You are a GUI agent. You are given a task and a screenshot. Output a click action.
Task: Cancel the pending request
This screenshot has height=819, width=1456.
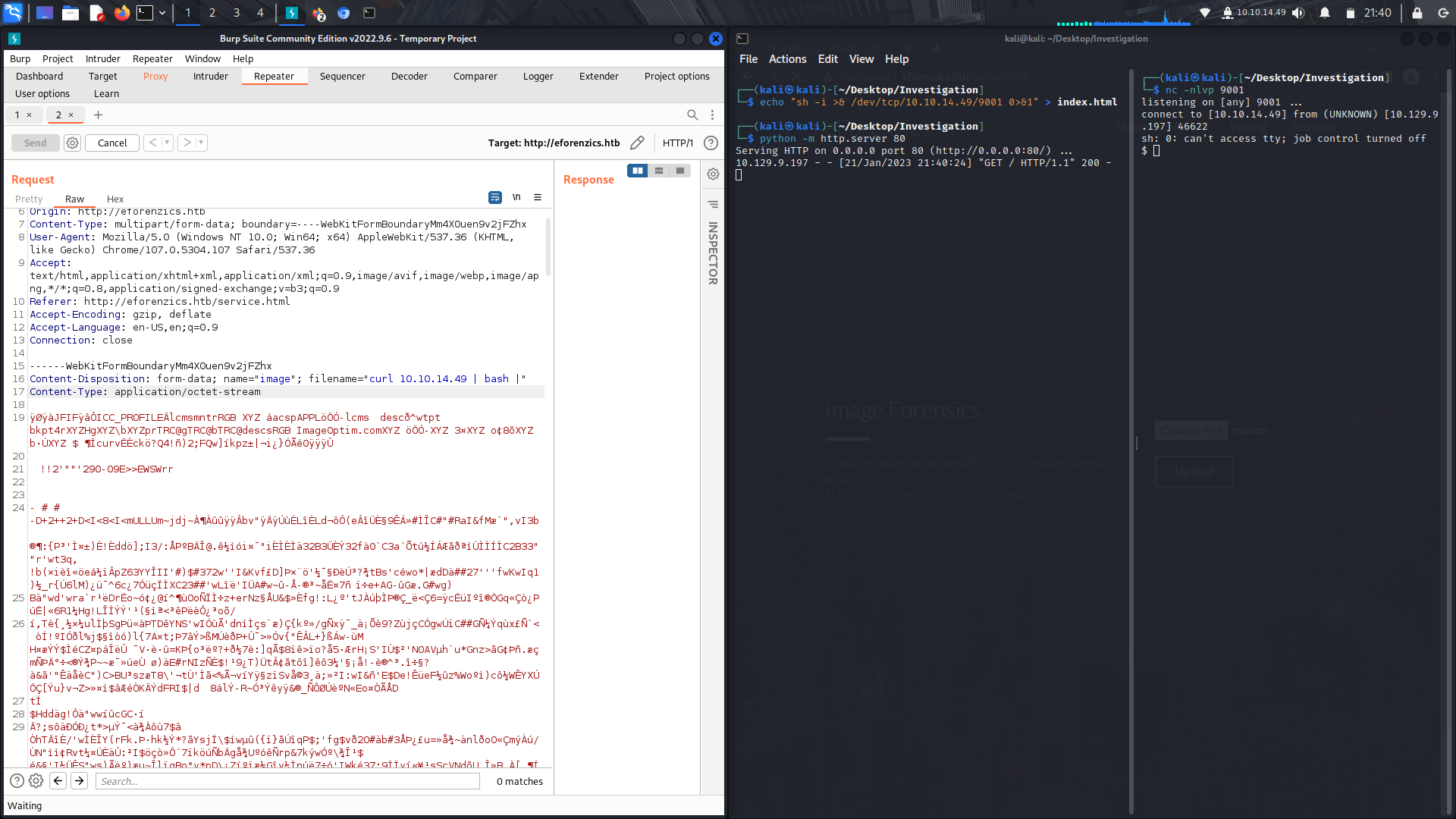pyautogui.click(x=111, y=143)
